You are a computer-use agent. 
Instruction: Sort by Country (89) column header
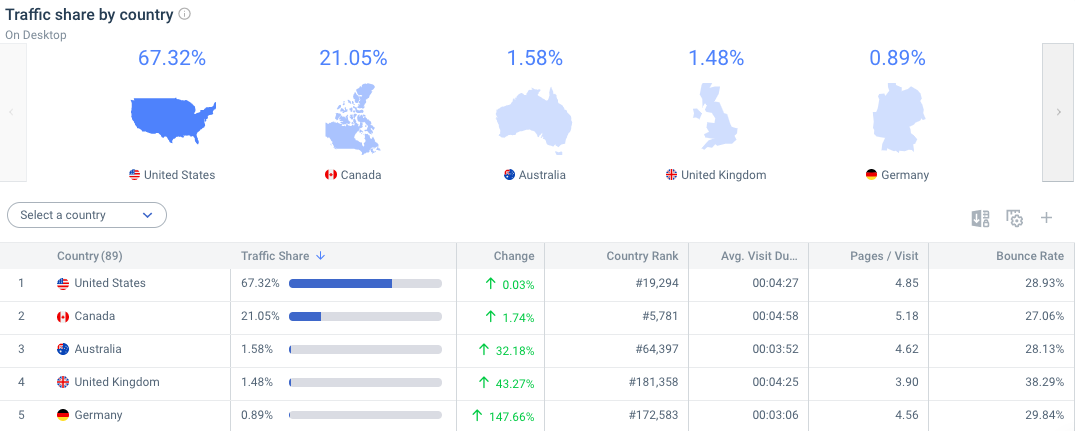tap(90, 256)
